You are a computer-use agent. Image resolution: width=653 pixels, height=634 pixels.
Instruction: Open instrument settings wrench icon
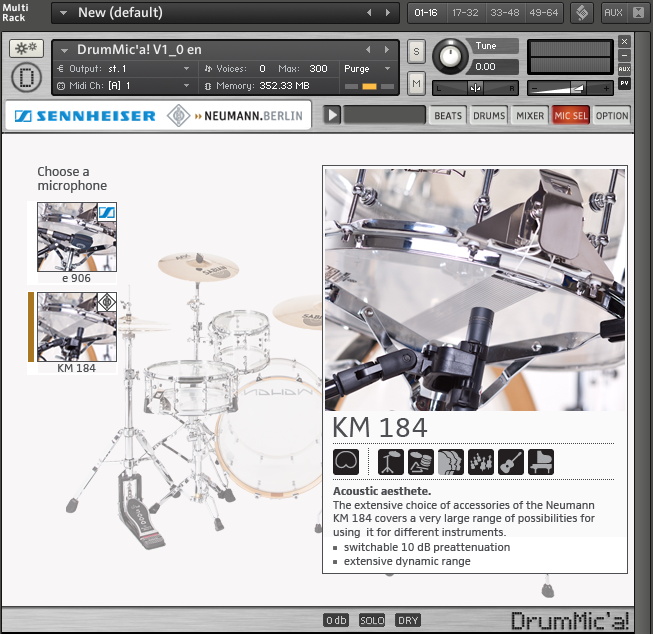click(x=26, y=49)
